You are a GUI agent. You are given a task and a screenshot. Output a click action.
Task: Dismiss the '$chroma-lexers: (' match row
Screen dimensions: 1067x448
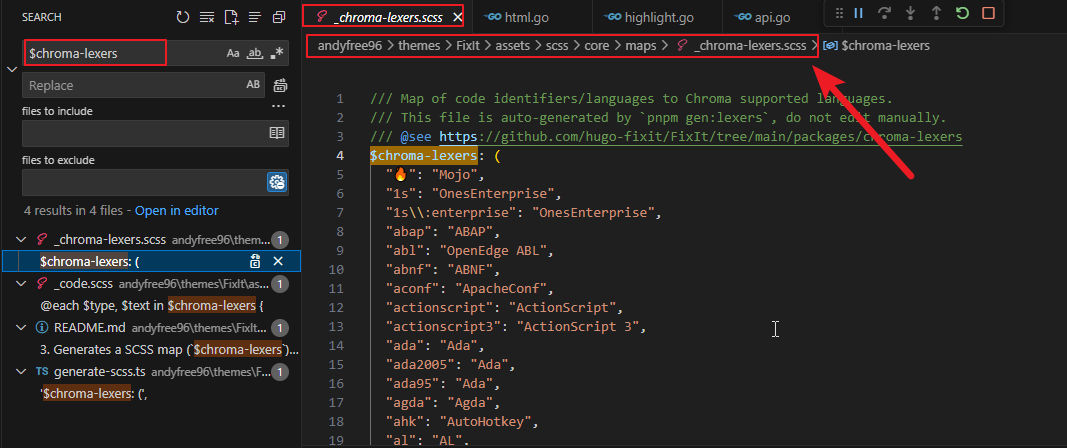pyautogui.click(x=278, y=261)
